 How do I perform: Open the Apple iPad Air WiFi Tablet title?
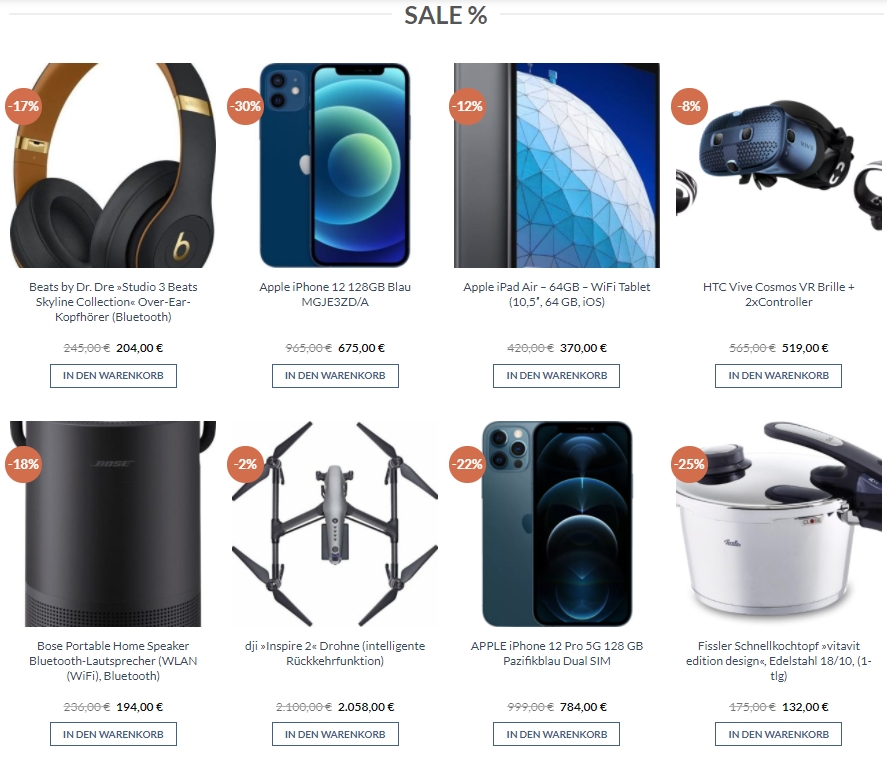tap(557, 294)
